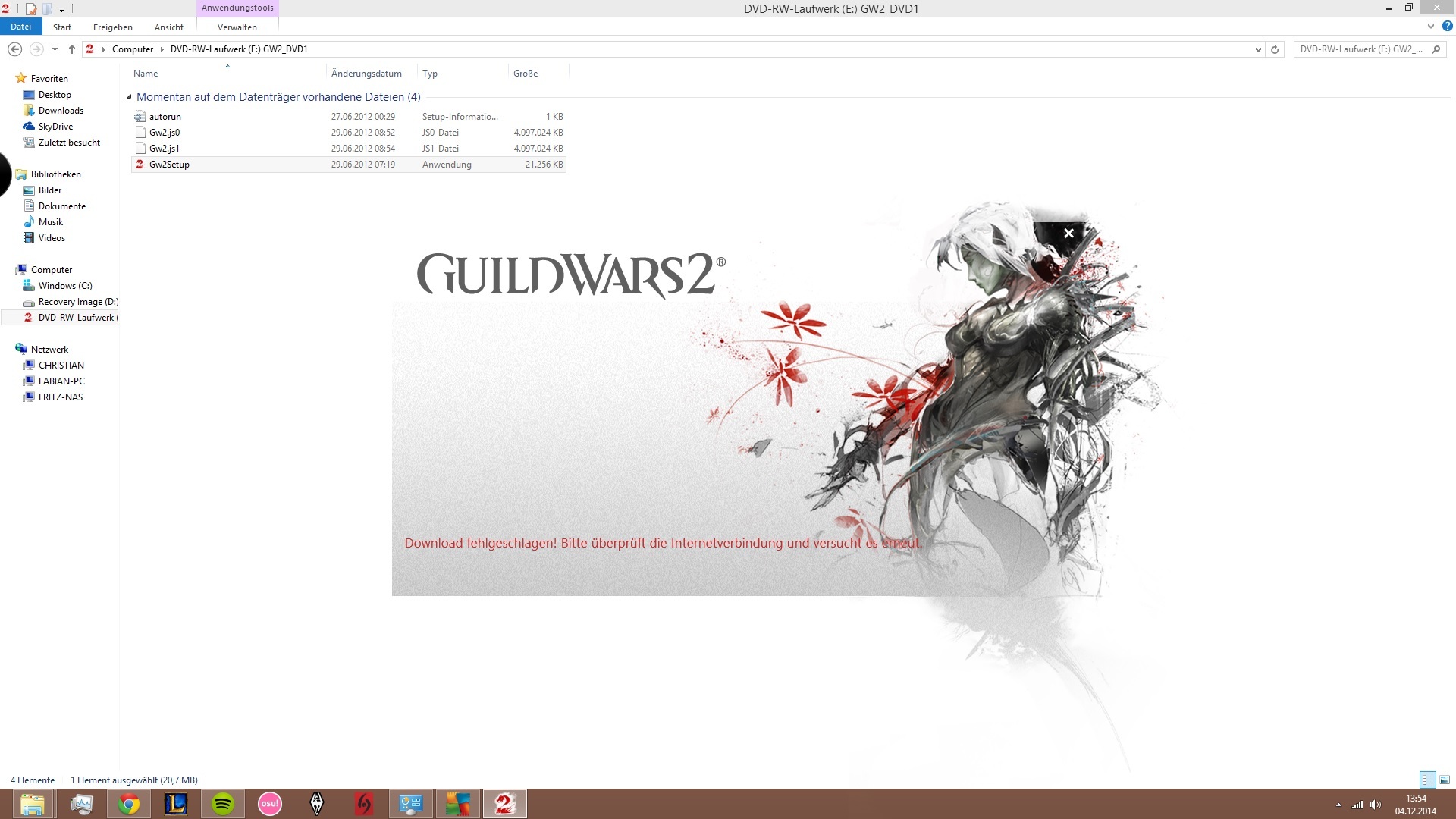Open the Ansicht ribbon tab
The height and width of the screenshot is (819, 1456).
pos(169,27)
